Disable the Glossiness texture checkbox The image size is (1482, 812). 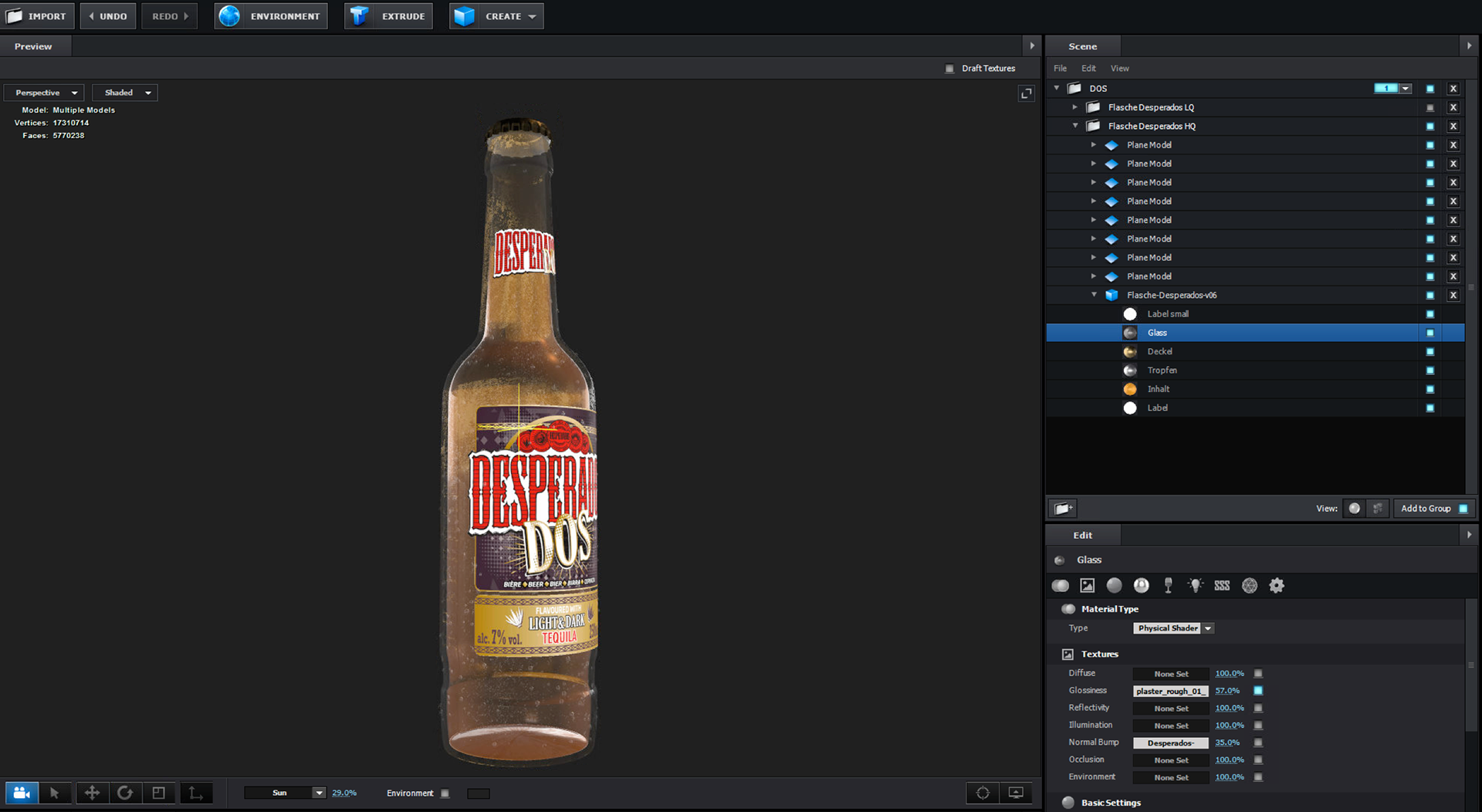[x=1258, y=691]
